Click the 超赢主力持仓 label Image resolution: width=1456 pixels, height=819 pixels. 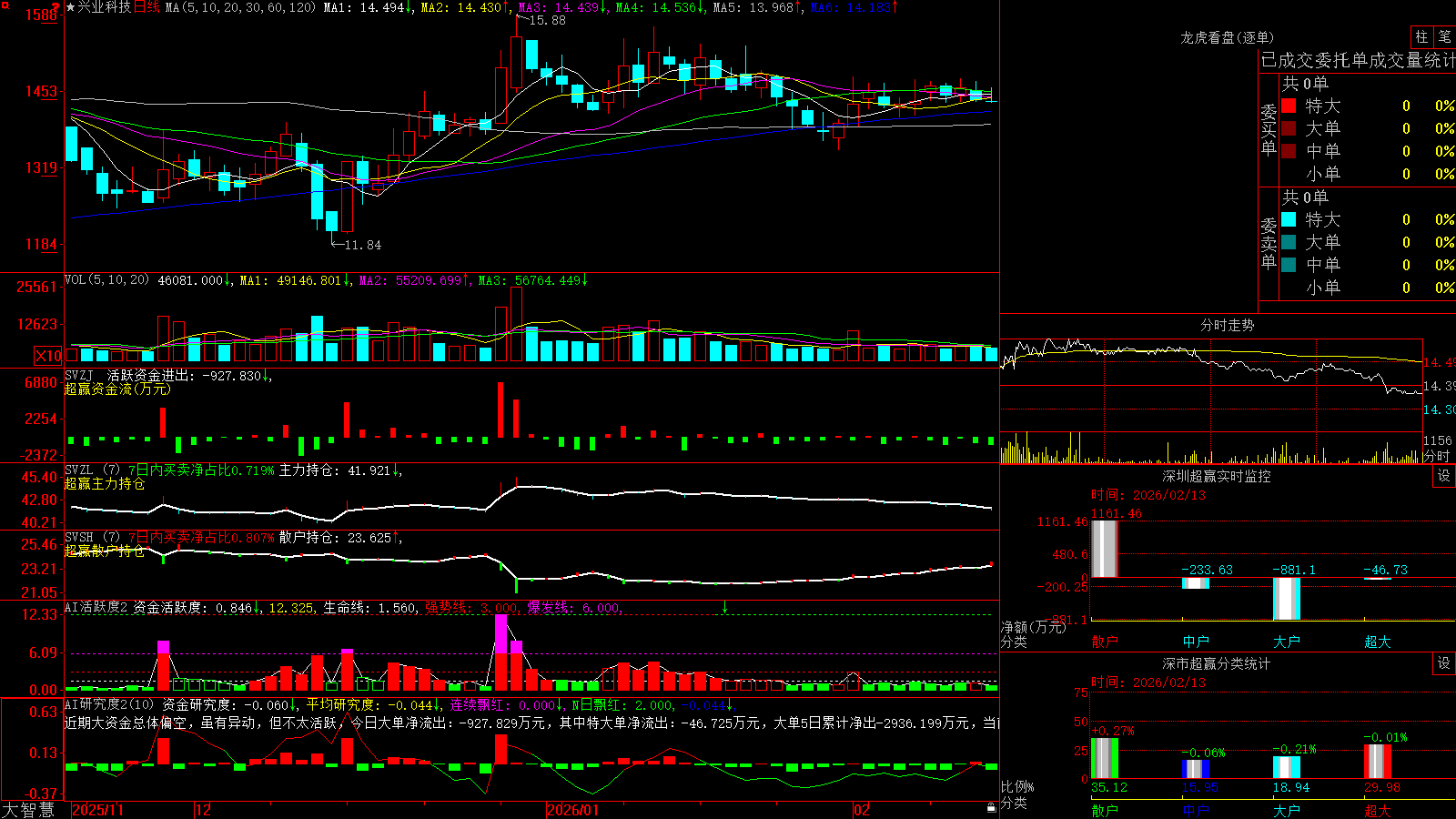[105, 483]
